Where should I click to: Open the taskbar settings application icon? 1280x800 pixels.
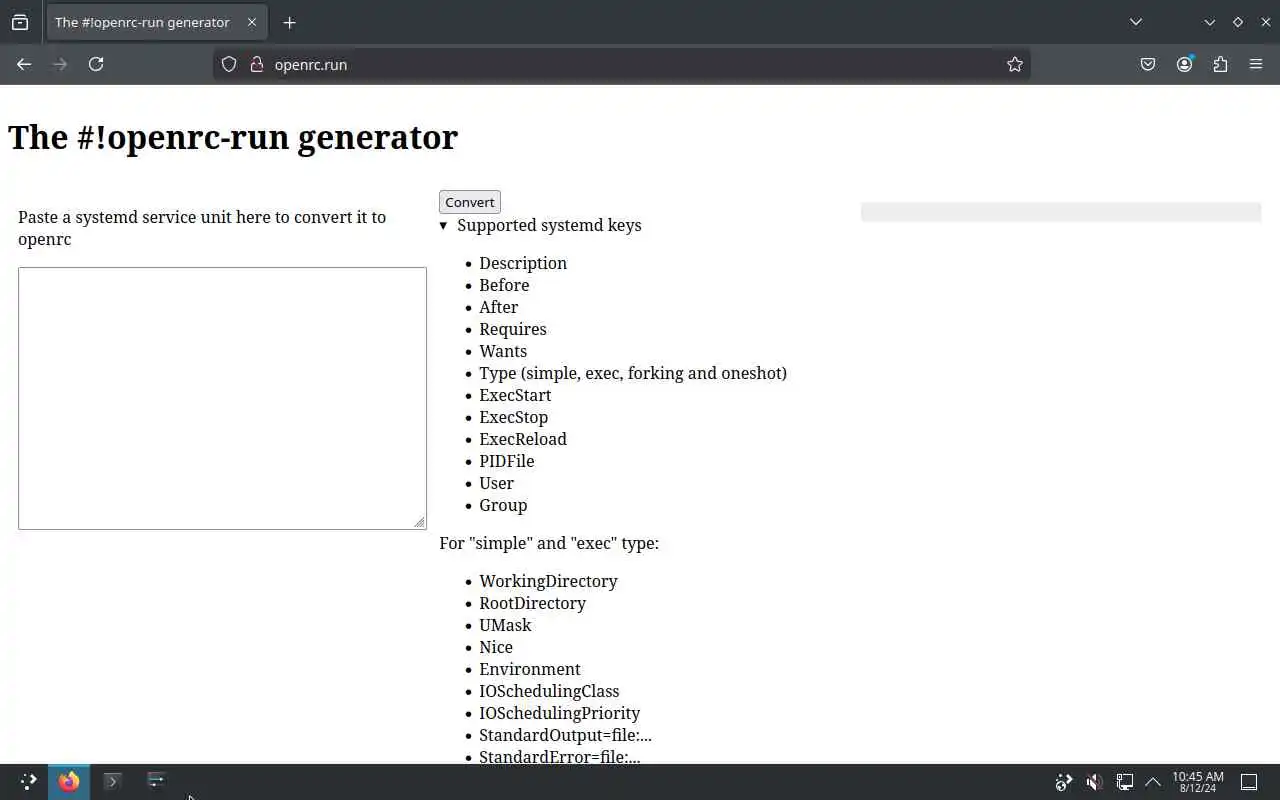pyautogui.click(x=156, y=780)
